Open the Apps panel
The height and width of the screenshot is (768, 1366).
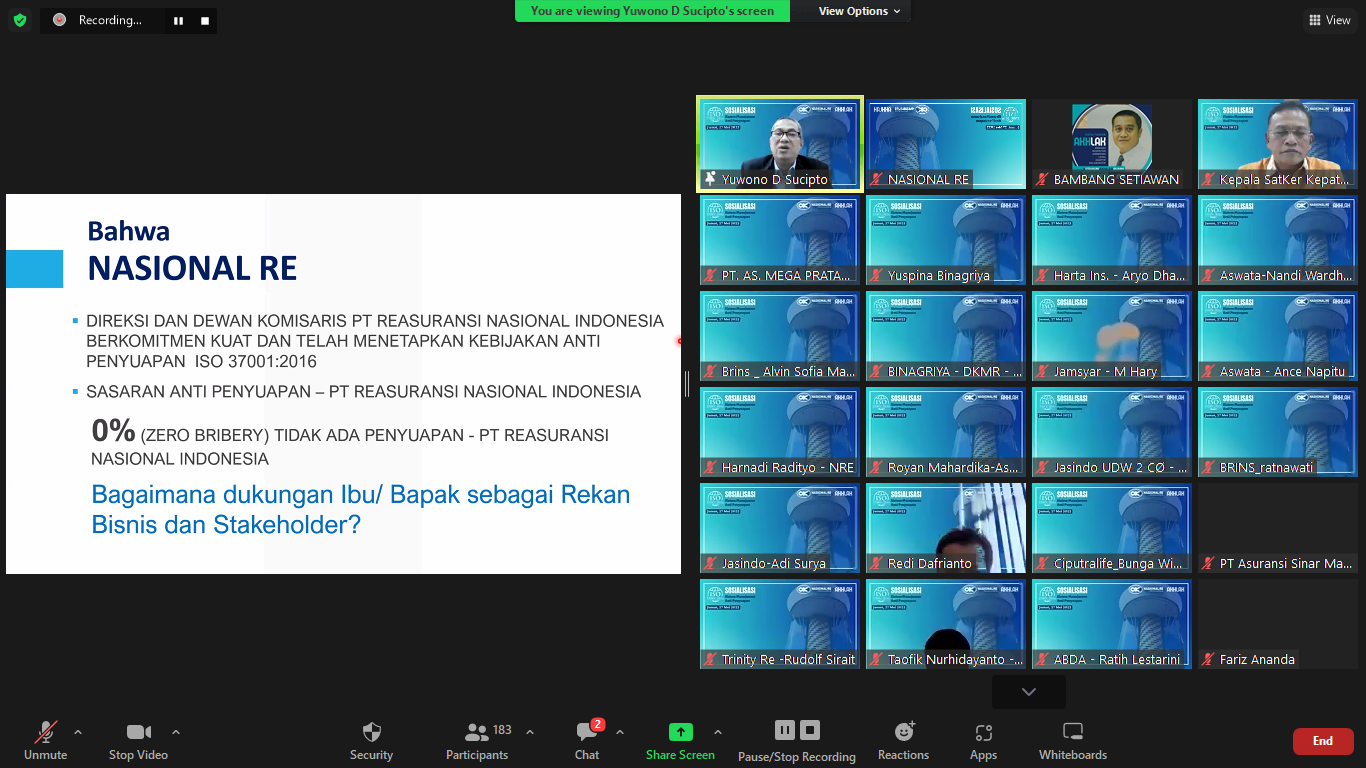point(983,741)
